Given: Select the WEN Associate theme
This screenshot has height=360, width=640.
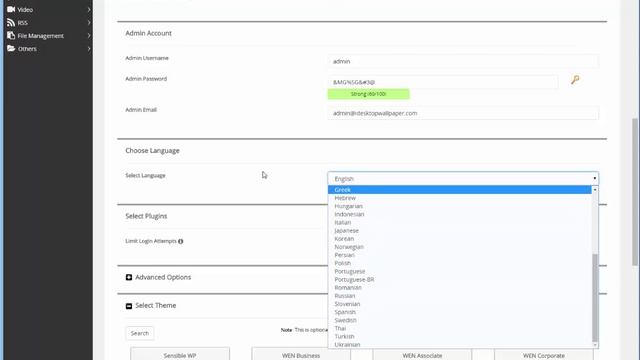Looking at the screenshot, I should [x=422, y=354].
